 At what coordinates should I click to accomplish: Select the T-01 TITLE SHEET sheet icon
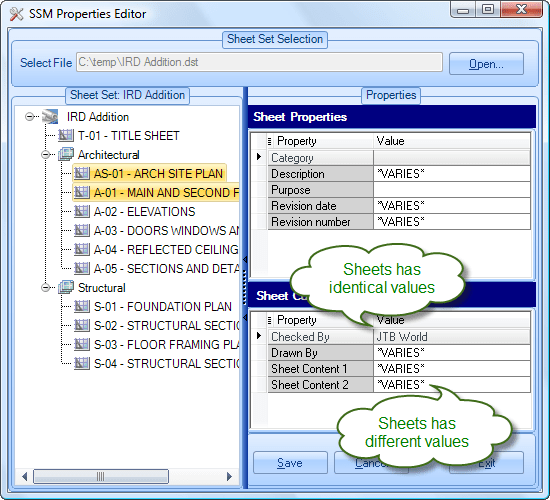pyautogui.click(x=66, y=135)
